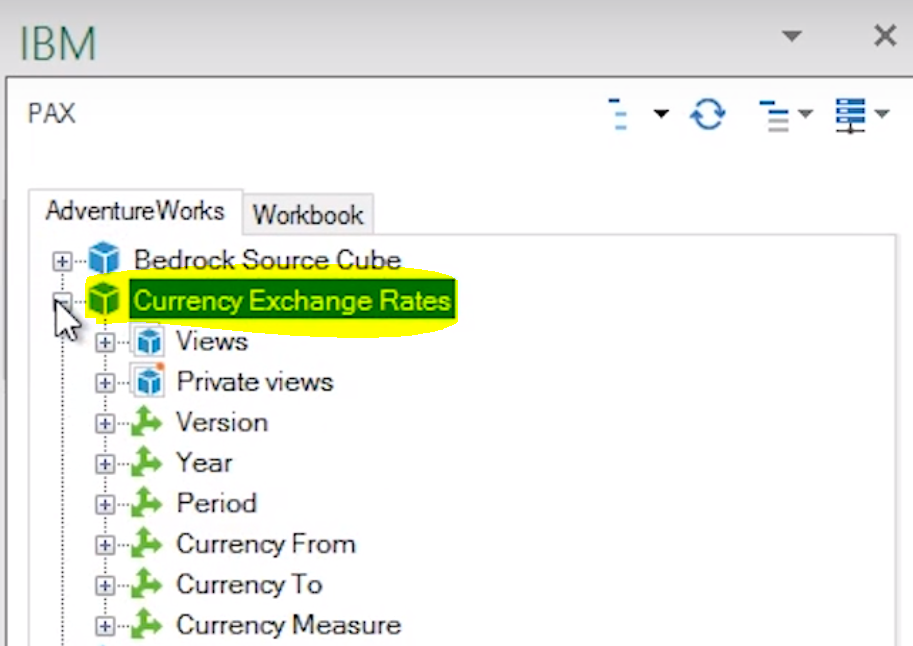Select the Private views label
Screen dimensions: 913x646
pyautogui.click(x=254, y=382)
